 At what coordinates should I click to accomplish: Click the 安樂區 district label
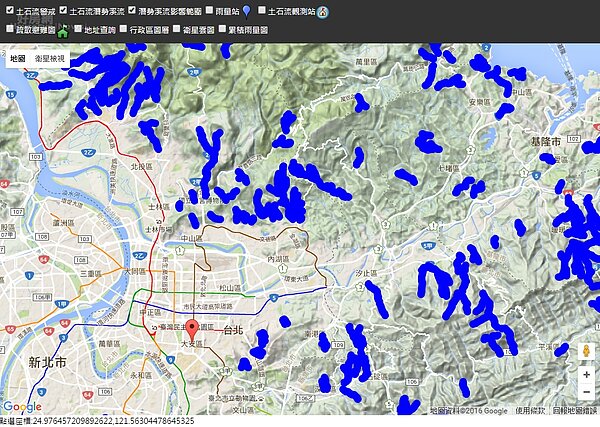pyautogui.click(x=480, y=102)
